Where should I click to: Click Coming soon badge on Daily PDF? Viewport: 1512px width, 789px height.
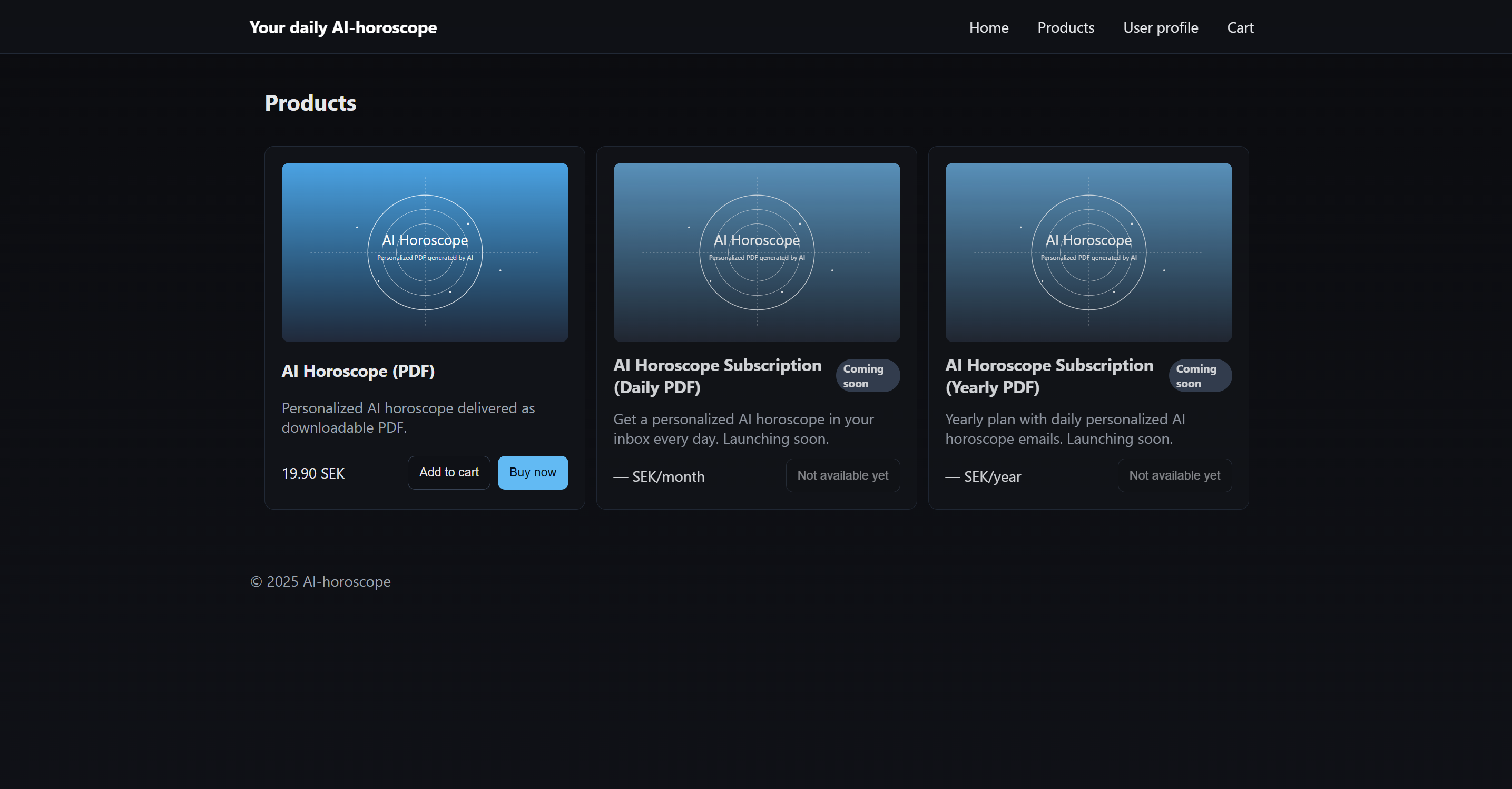(867, 376)
